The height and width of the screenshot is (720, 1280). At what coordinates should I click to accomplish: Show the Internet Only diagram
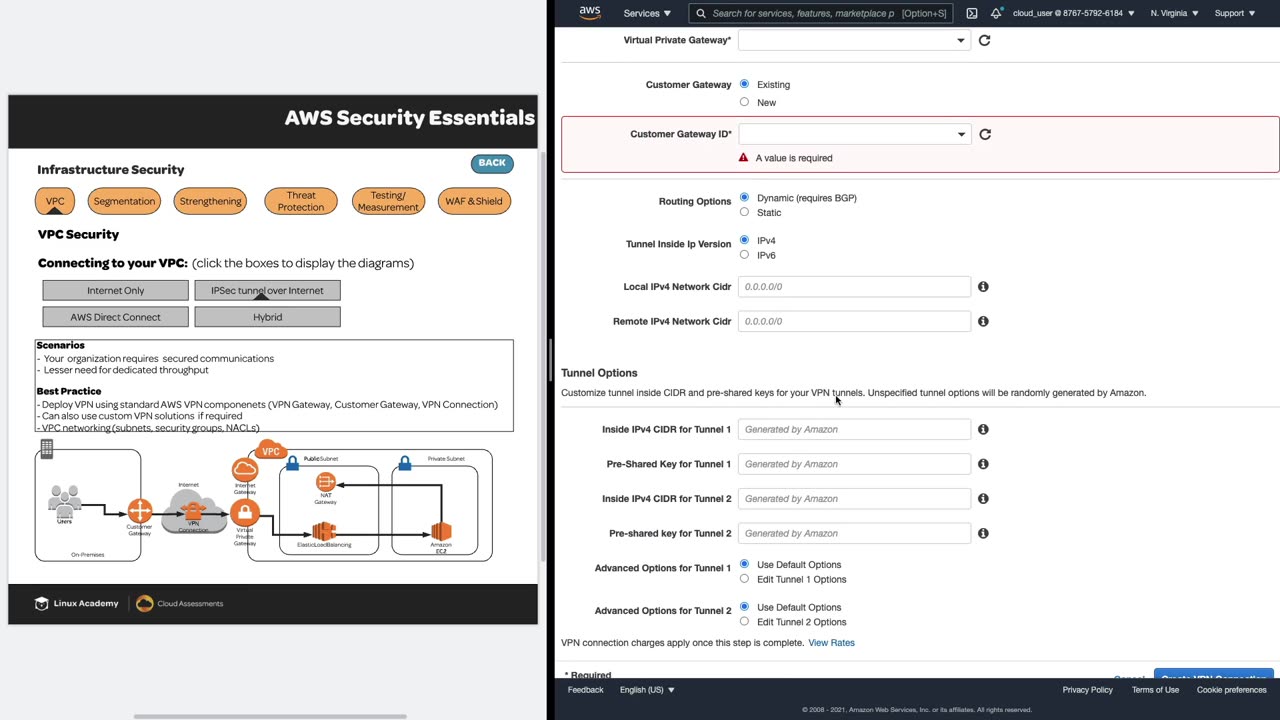point(115,290)
